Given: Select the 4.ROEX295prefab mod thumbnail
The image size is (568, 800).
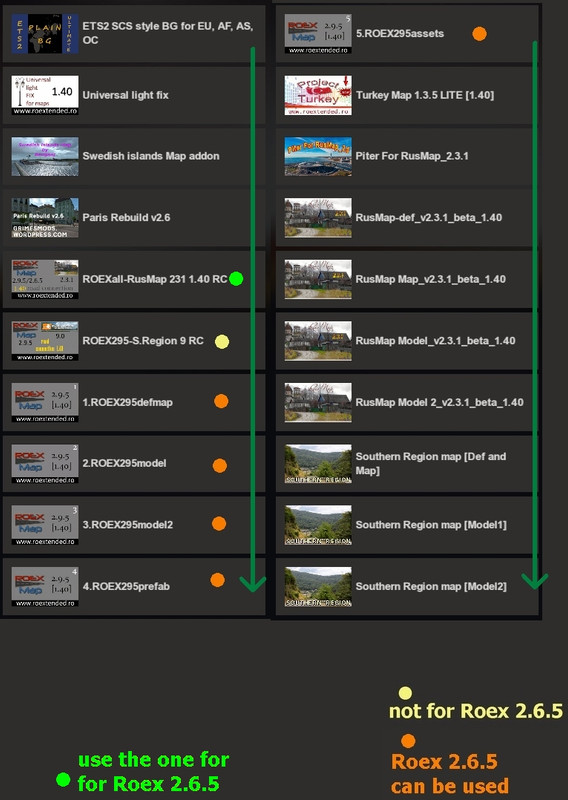Looking at the screenshot, I should click(45, 586).
